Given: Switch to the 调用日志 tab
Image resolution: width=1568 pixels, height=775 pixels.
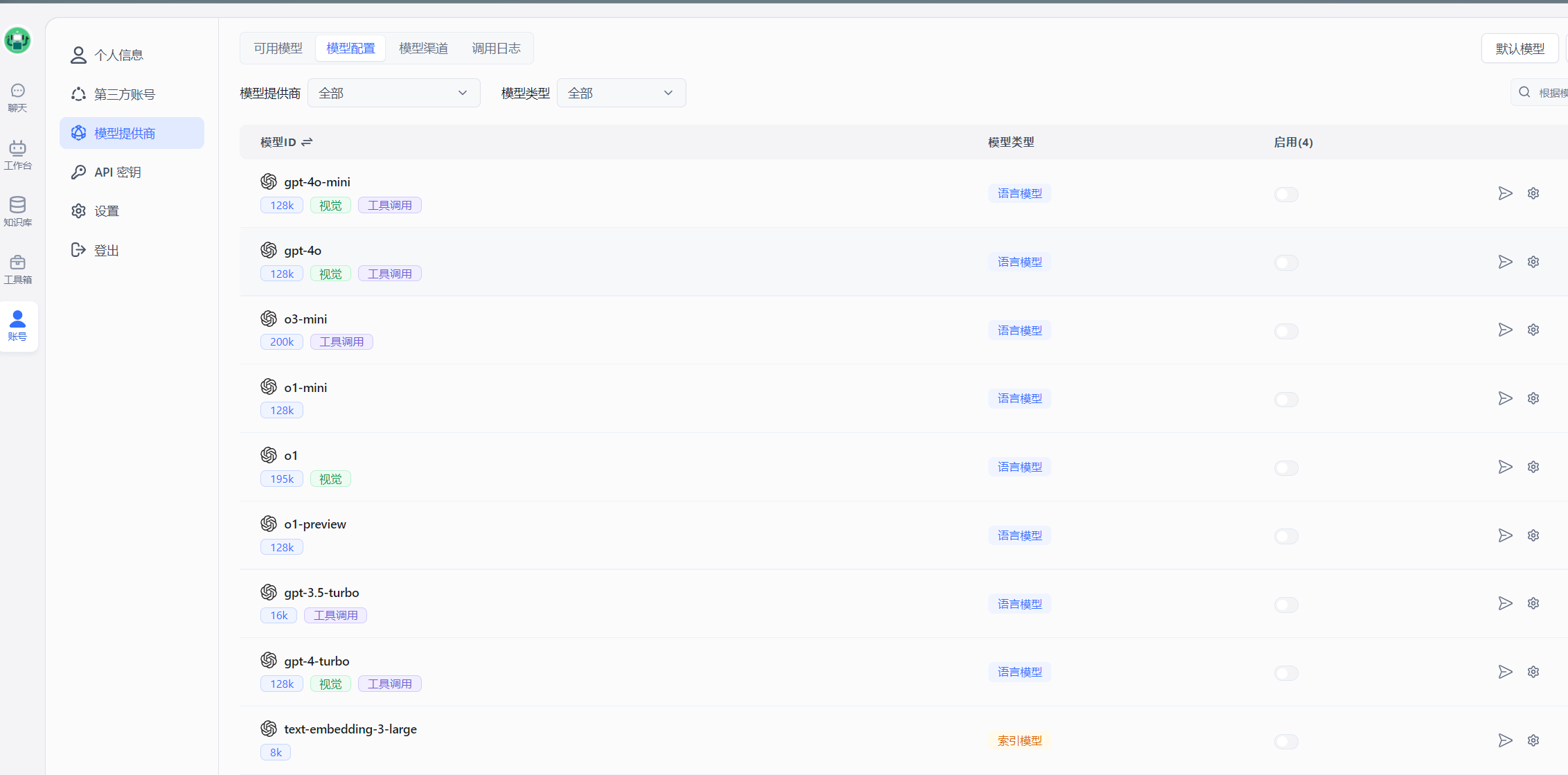Looking at the screenshot, I should (496, 48).
